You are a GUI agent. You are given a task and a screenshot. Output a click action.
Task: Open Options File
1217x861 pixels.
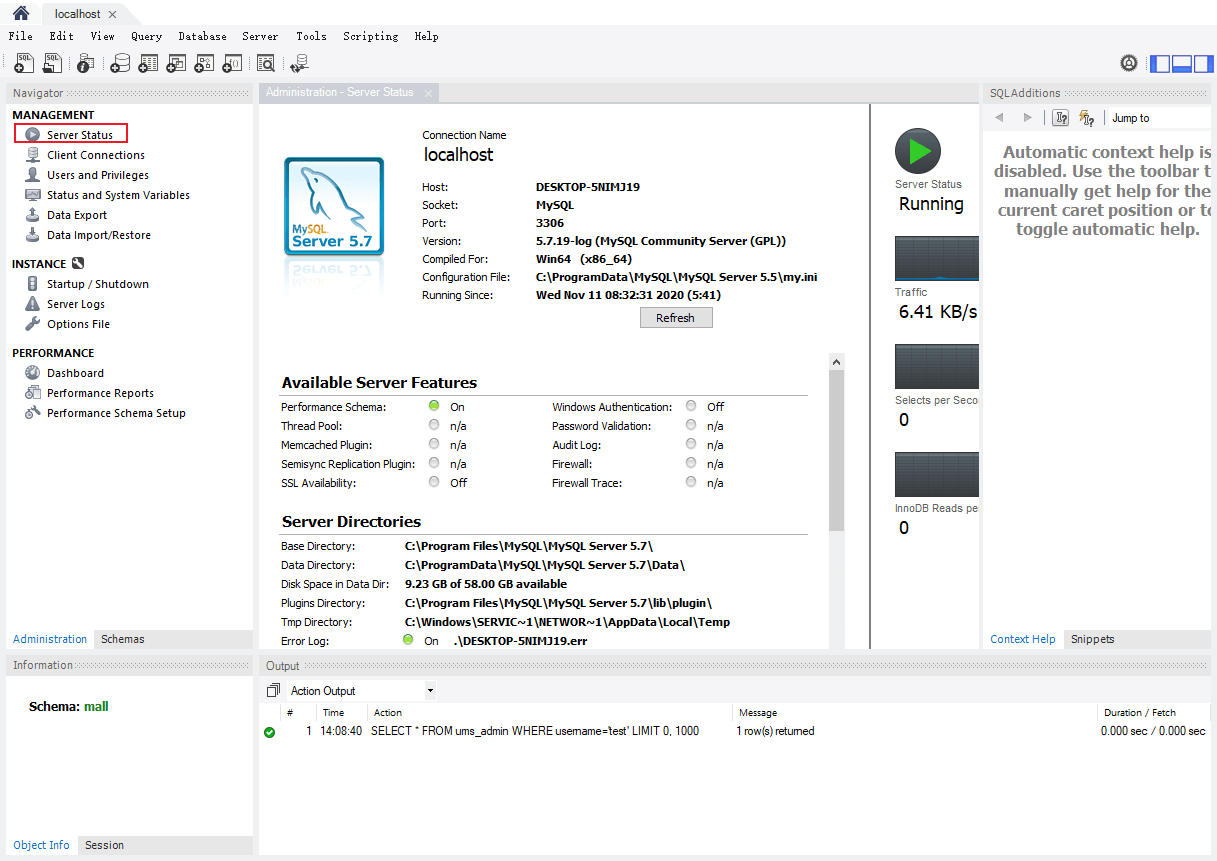pos(78,324)
